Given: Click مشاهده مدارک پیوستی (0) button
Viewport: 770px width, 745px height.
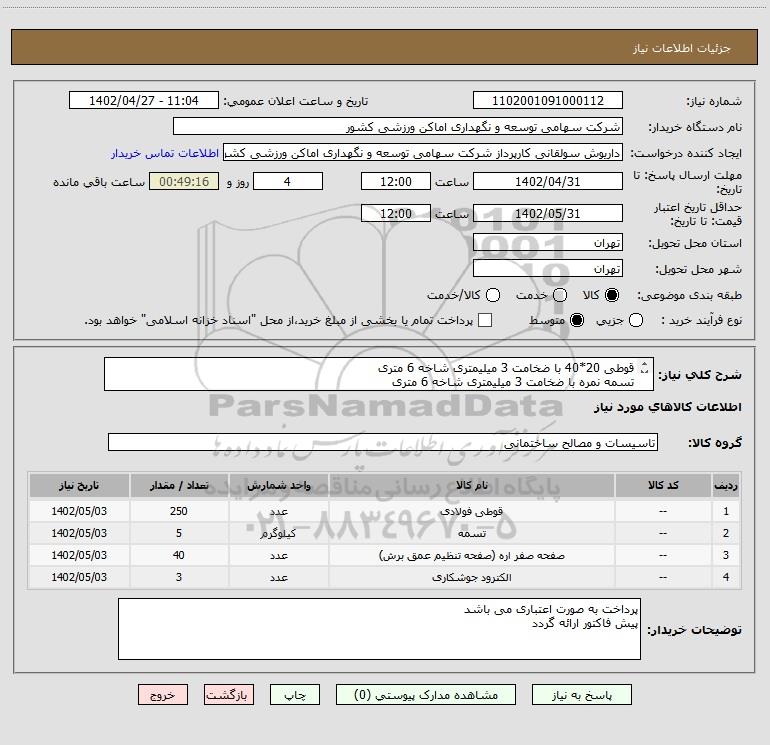Looking at the screenshot, I should point(426,695).
